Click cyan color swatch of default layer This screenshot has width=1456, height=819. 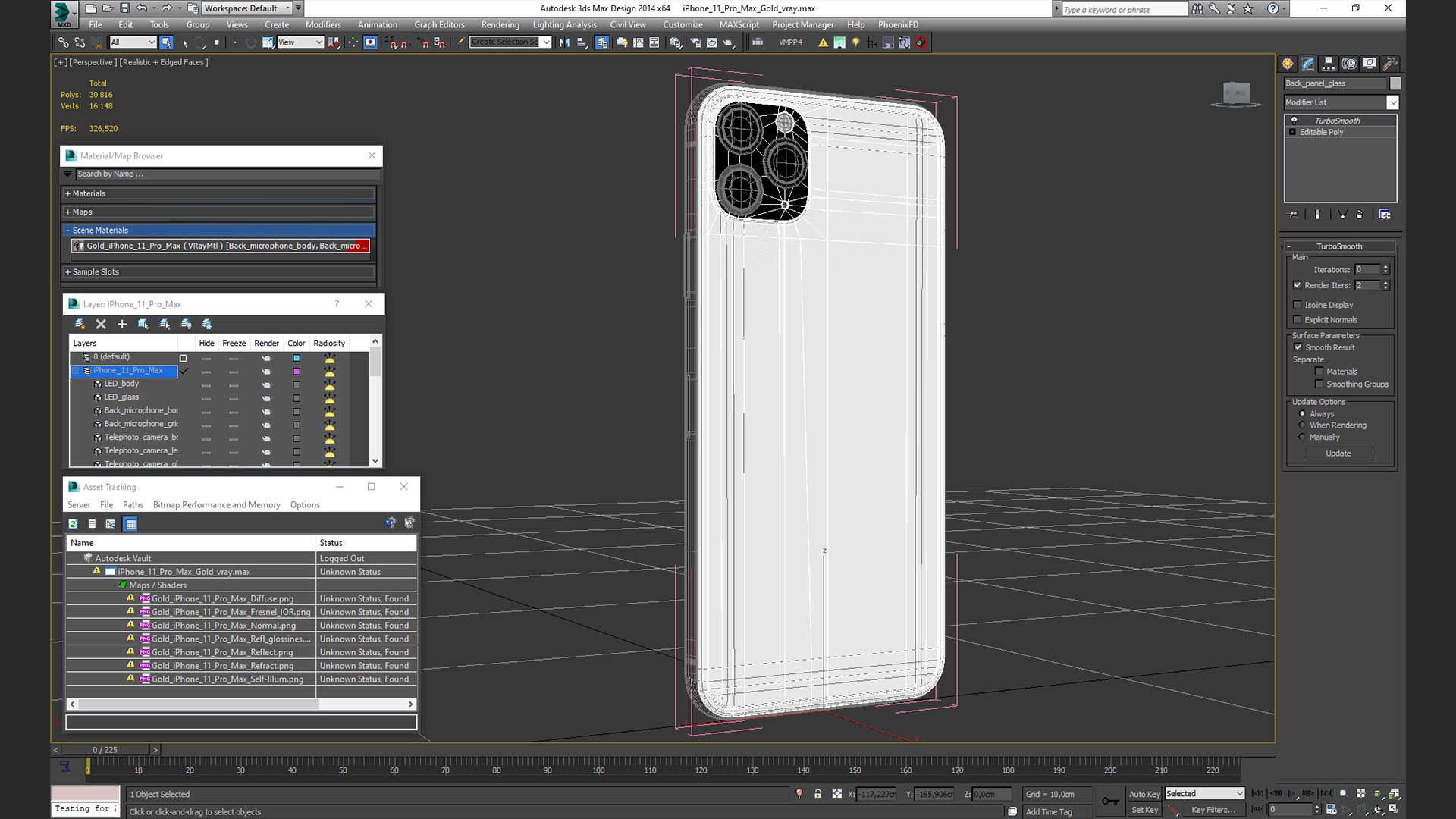297,358
